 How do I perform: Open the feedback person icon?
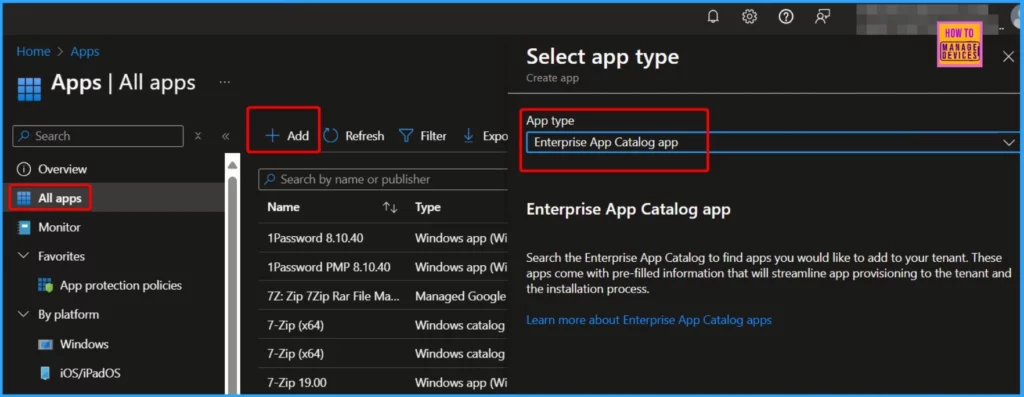(x=822, y=17)
